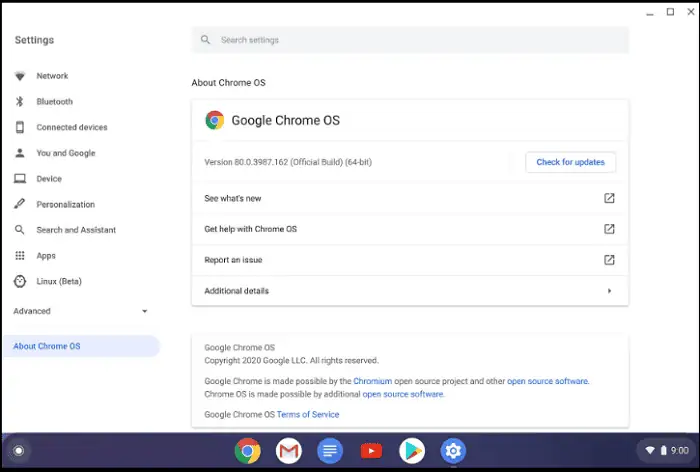This screenshot has height=472, width=700.
Task: Focus the Search settings field
Action: 410,40
